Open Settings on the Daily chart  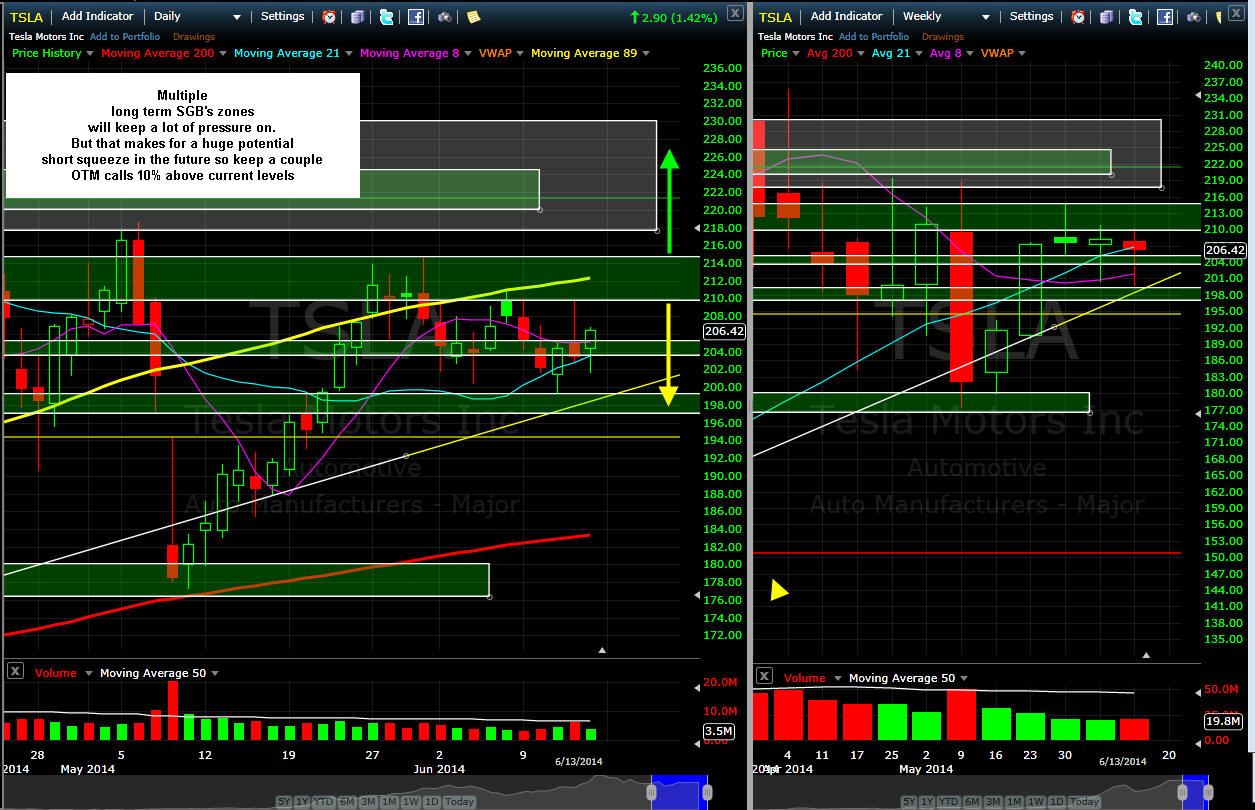[283, 16]
